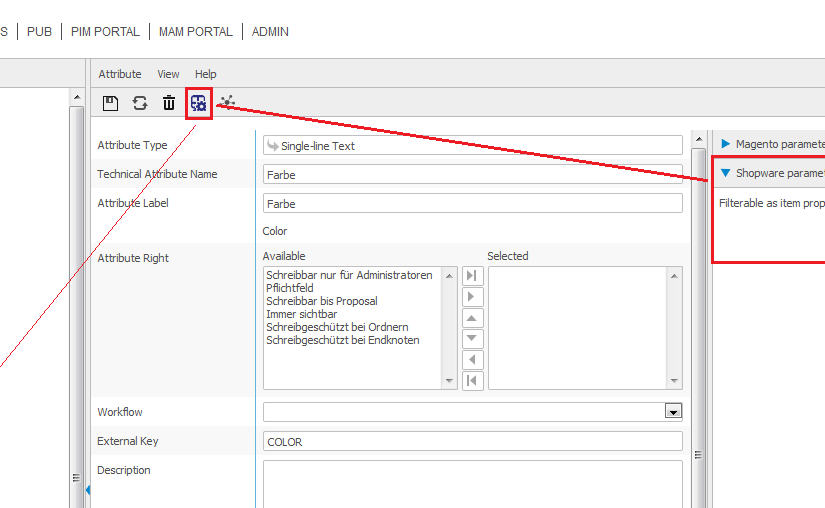Click the move-down arrow between the lists
Screen dimensions: 825x508
[473, 339]
